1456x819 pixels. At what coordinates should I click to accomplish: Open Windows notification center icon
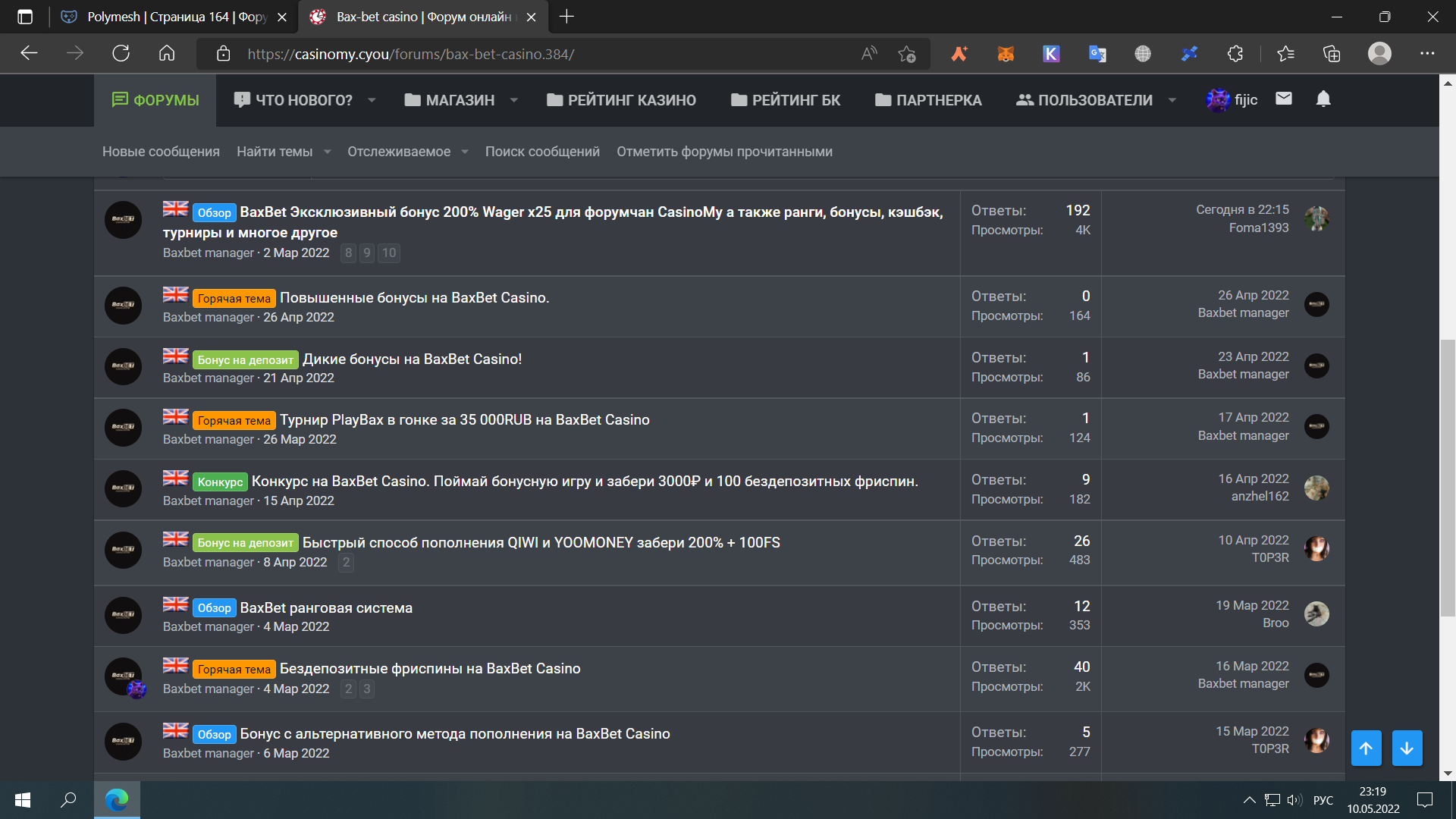pyautogui.click(x=1425, y=799)
